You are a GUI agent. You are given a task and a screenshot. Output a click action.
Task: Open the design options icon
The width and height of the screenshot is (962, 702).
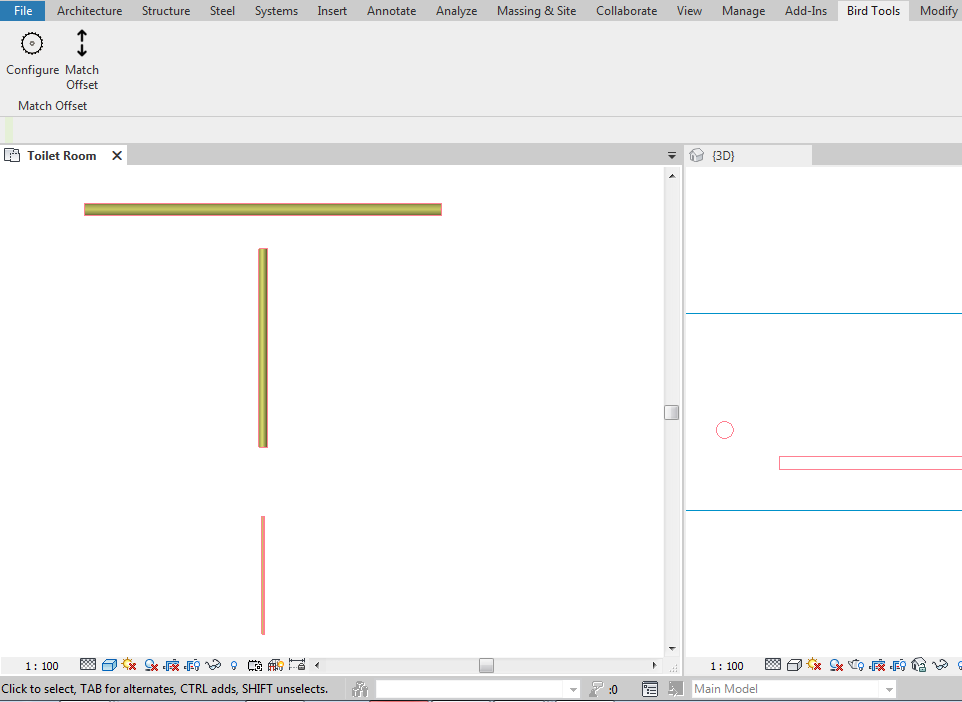(650, 689)
